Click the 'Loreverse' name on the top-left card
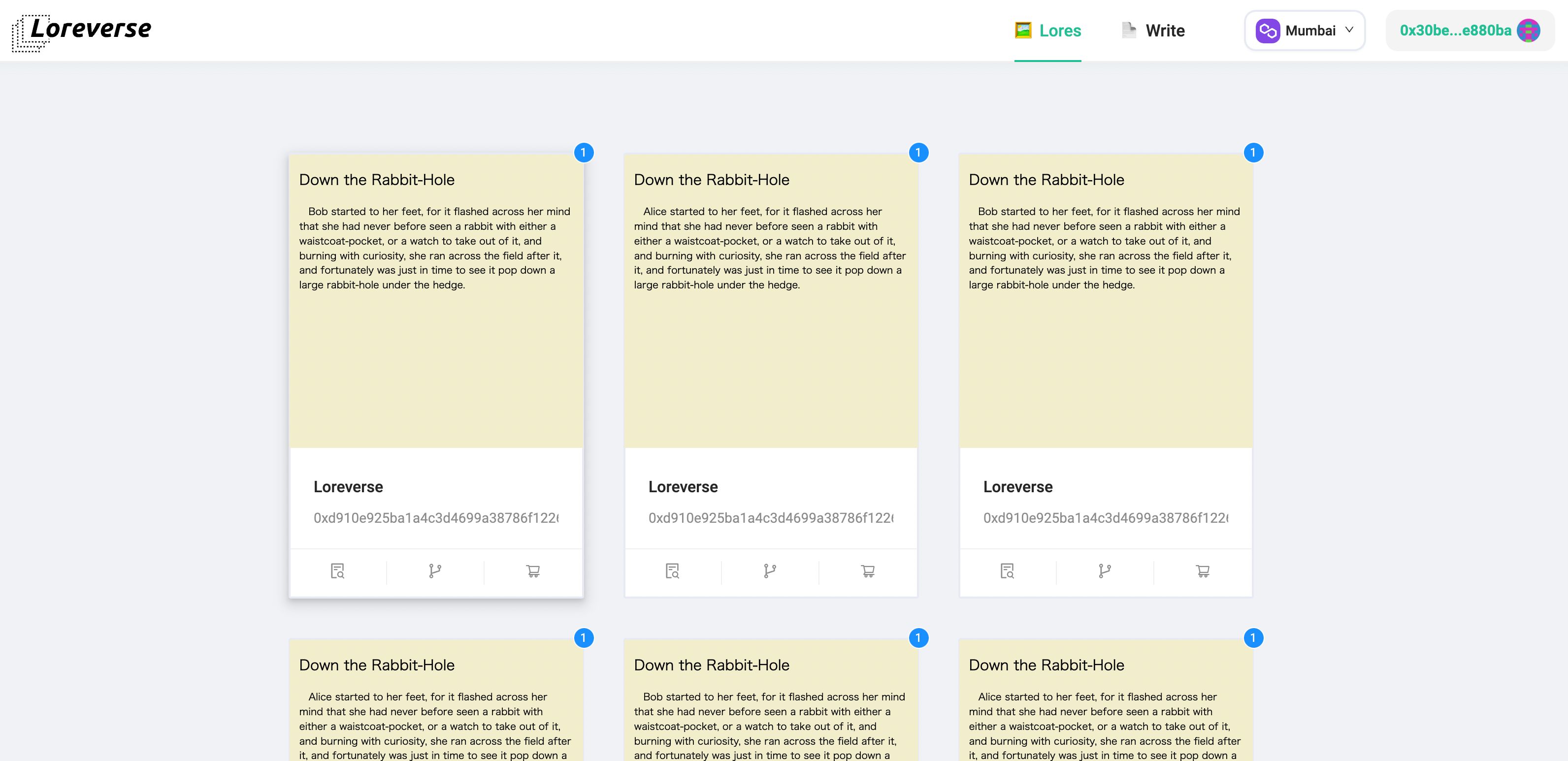The height and width of the screenshot is (761, 1568). coord(348,487)
